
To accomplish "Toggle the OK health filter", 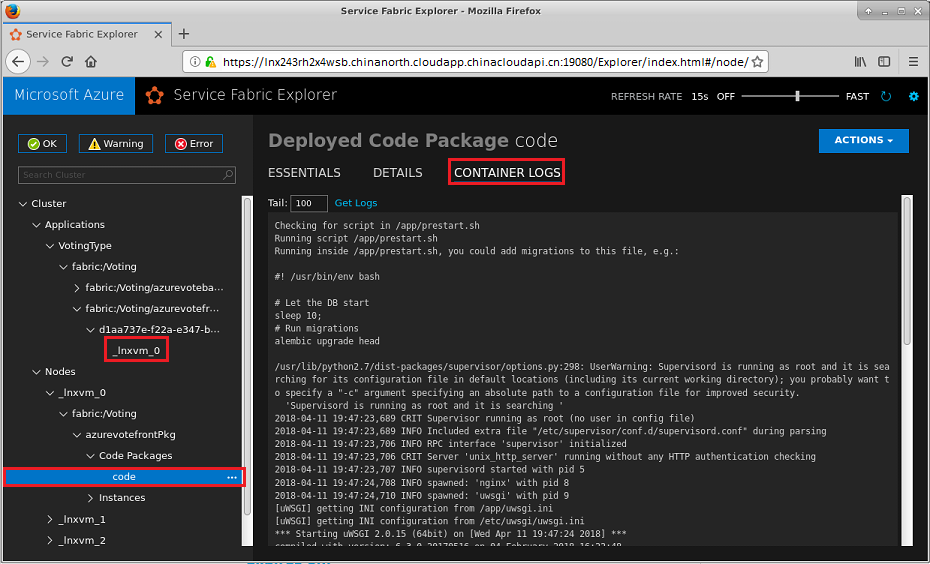I will tap(43, 144).
